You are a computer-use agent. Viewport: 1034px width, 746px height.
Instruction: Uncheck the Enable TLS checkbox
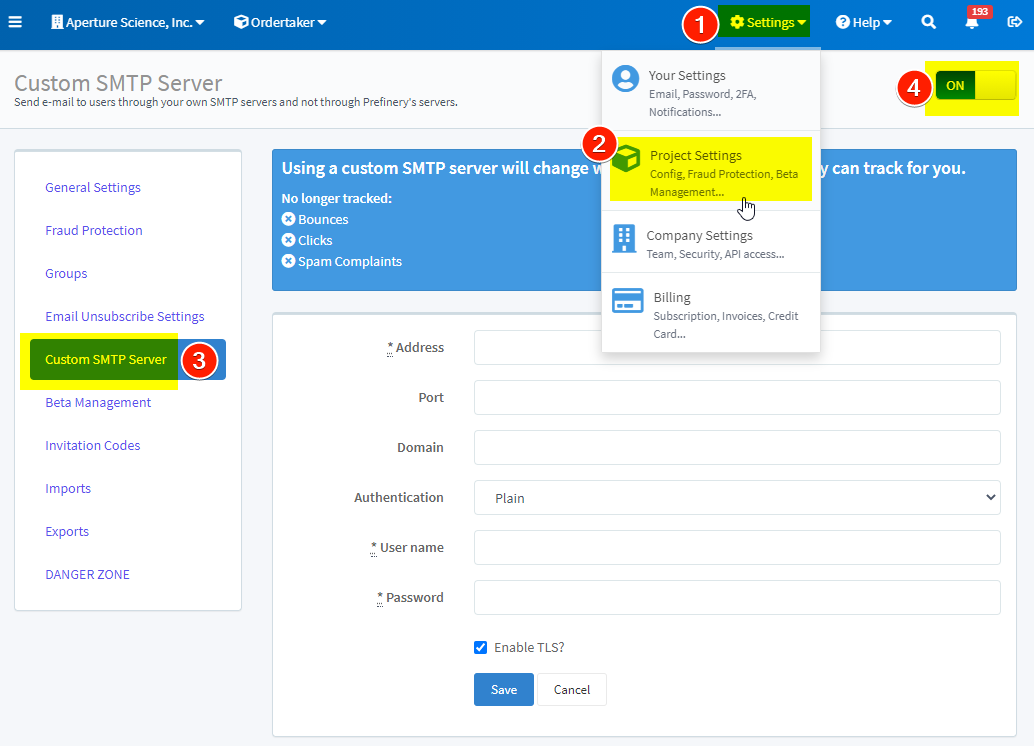tap(481, 647)
